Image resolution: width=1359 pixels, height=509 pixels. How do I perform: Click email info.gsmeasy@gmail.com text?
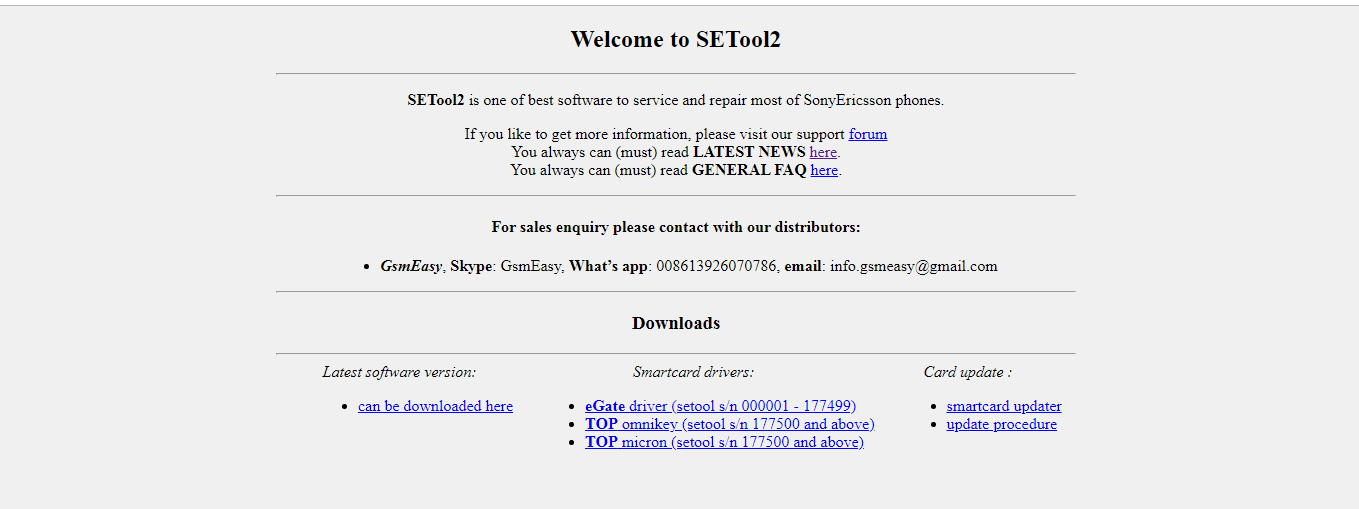tap(914, 266)
